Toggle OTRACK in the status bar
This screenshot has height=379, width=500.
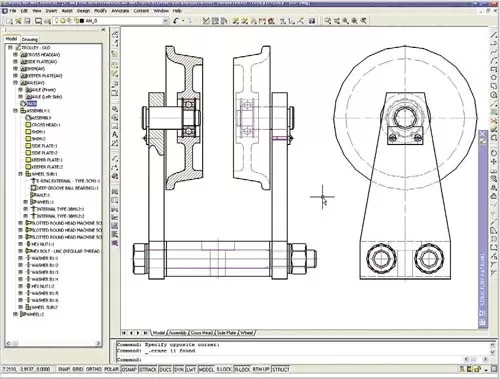click(148, 369)
